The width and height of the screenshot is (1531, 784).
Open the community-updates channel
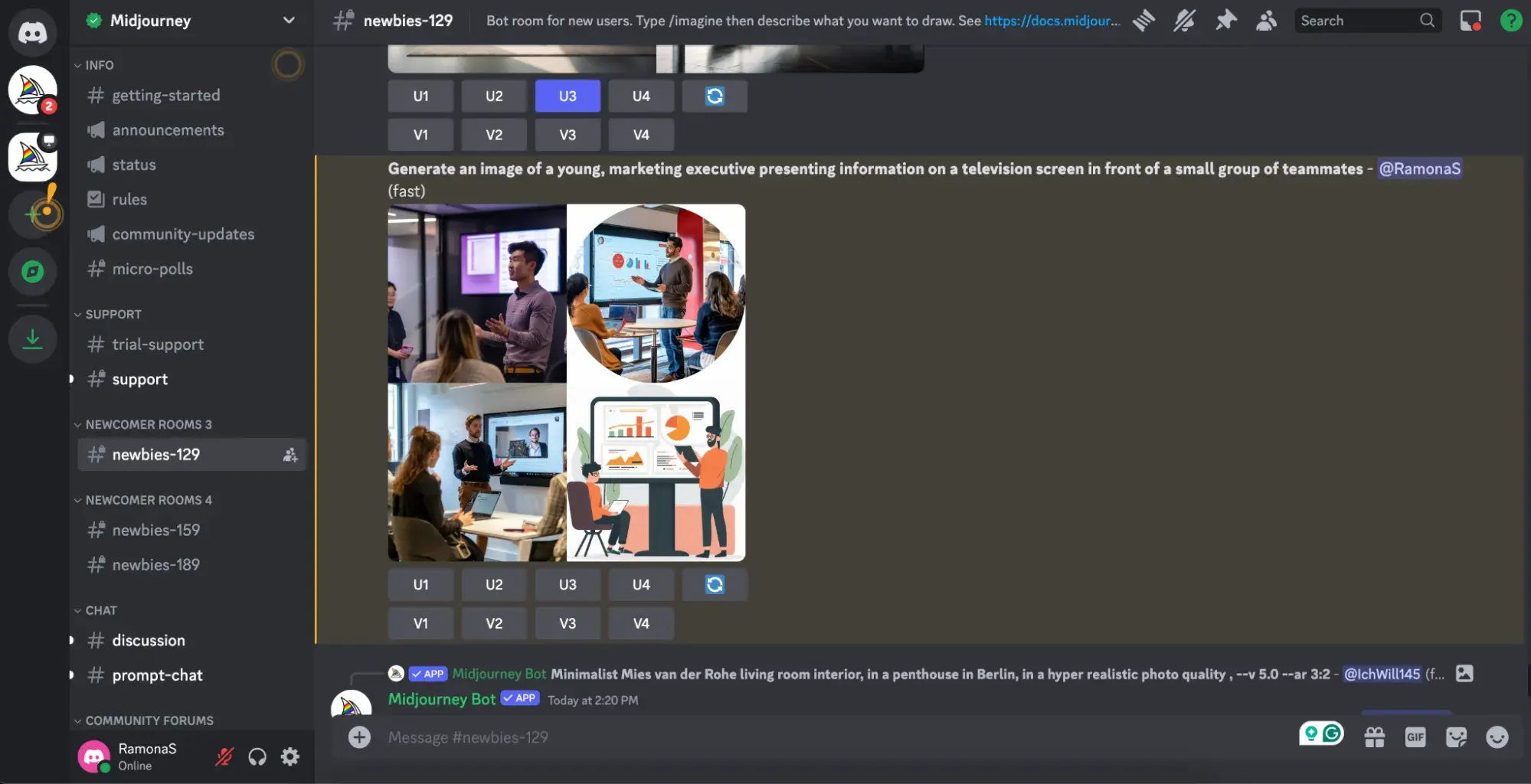[191, 234]
